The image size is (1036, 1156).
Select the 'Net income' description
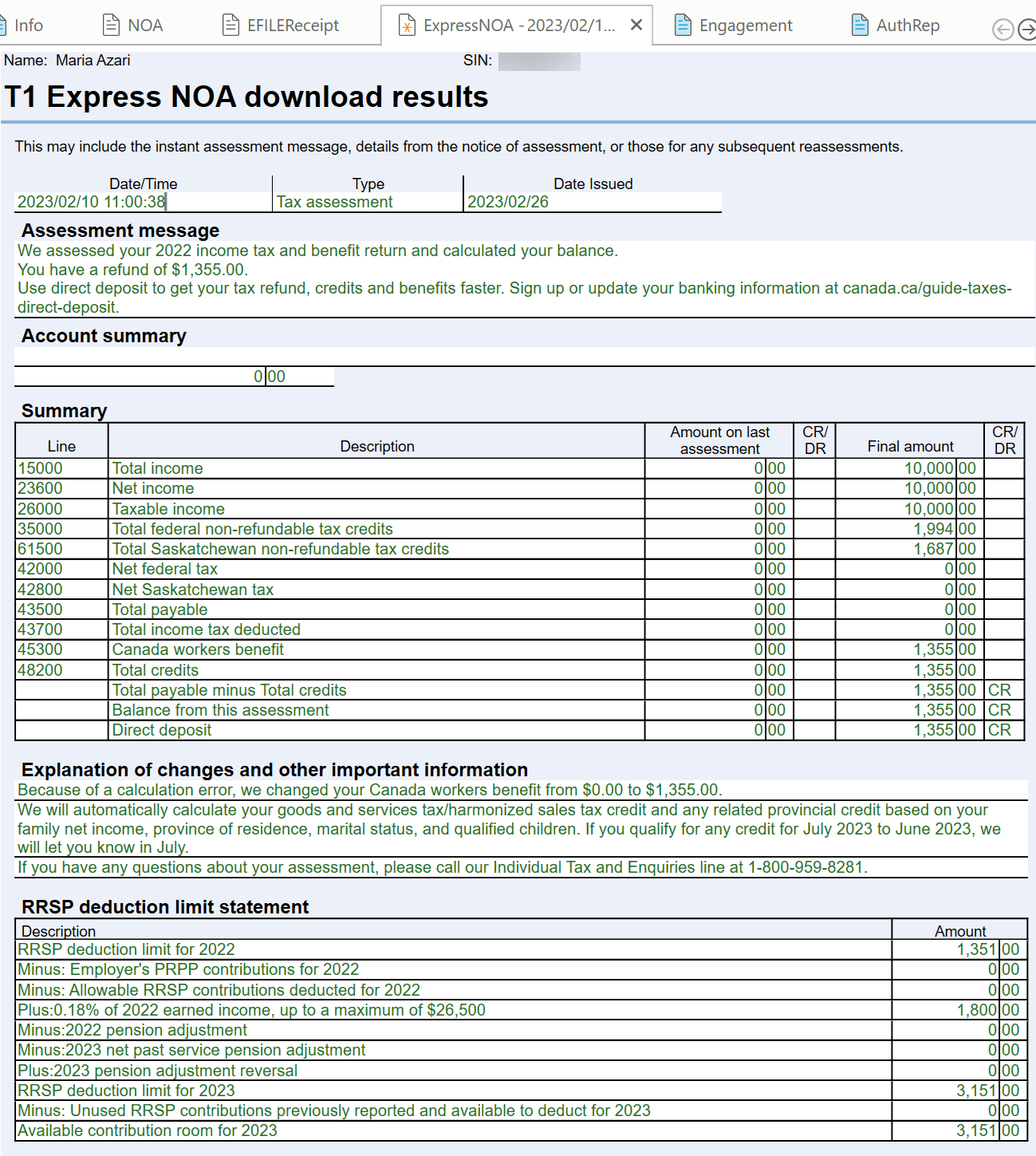point(153,488)
